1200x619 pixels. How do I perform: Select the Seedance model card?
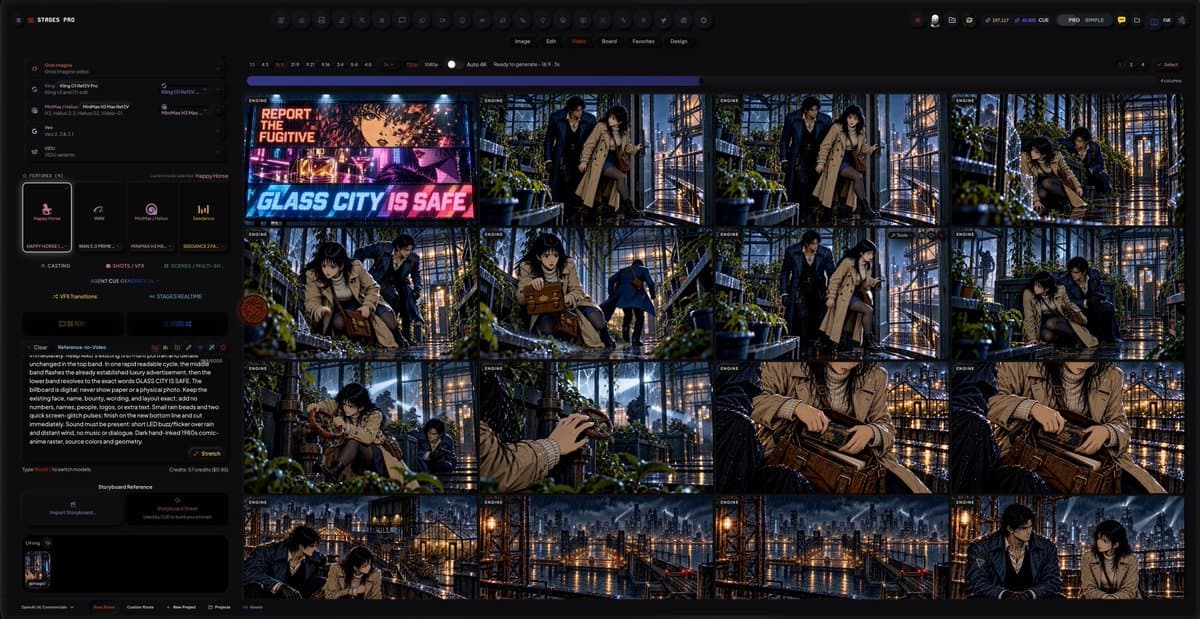pyautogui.click(x=203, y=216)
